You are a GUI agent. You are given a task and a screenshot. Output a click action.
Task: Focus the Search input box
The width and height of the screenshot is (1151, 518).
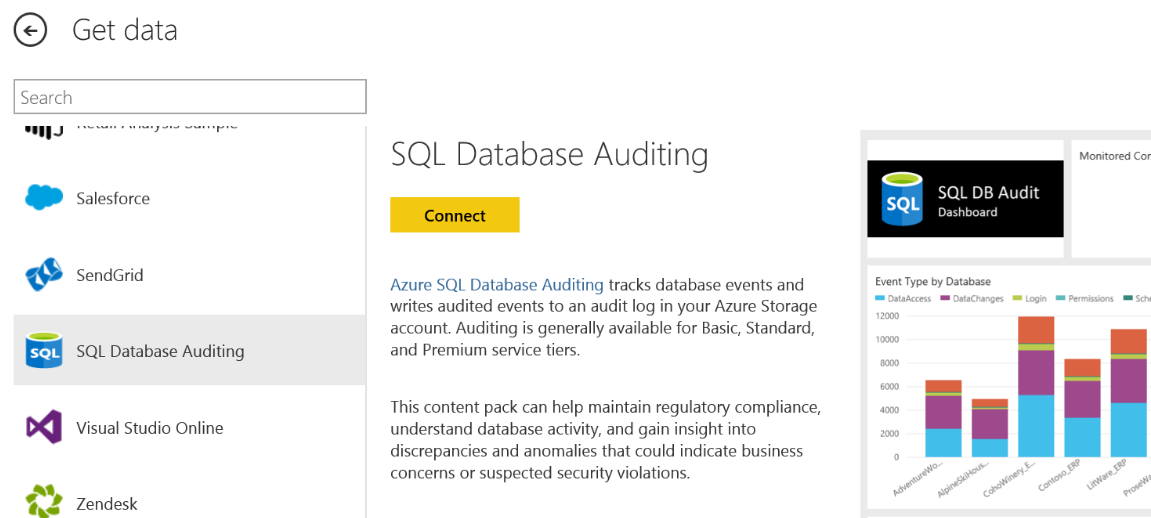pyautogui.click(x=190, y=97)
